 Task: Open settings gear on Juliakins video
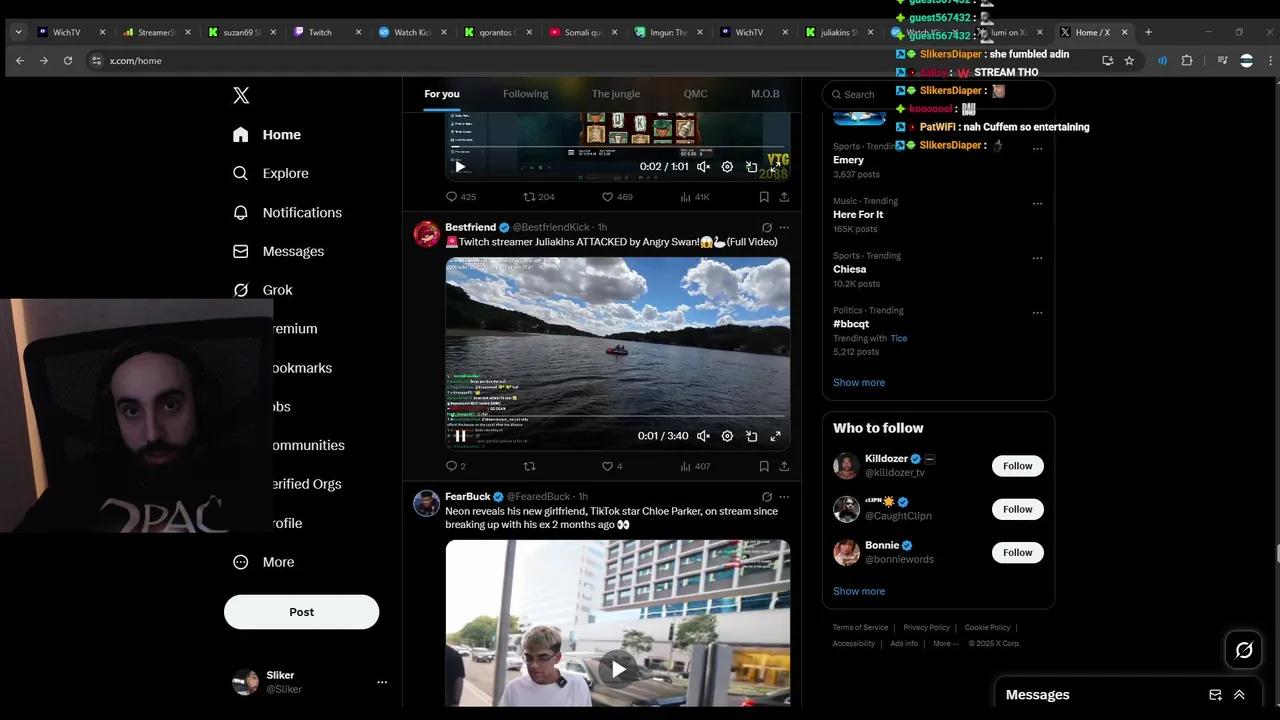727,436
